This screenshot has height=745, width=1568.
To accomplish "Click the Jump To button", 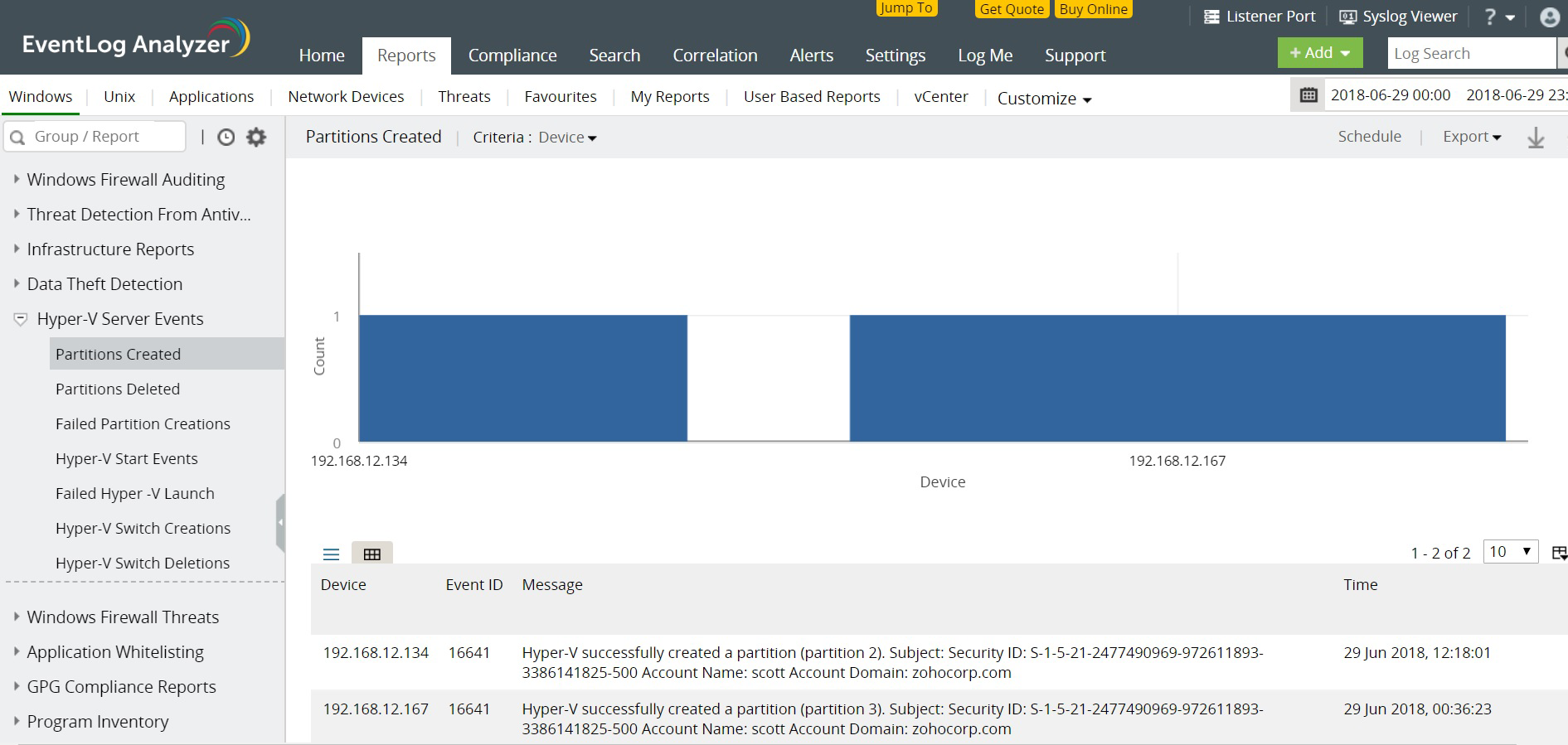I will 906,7.
